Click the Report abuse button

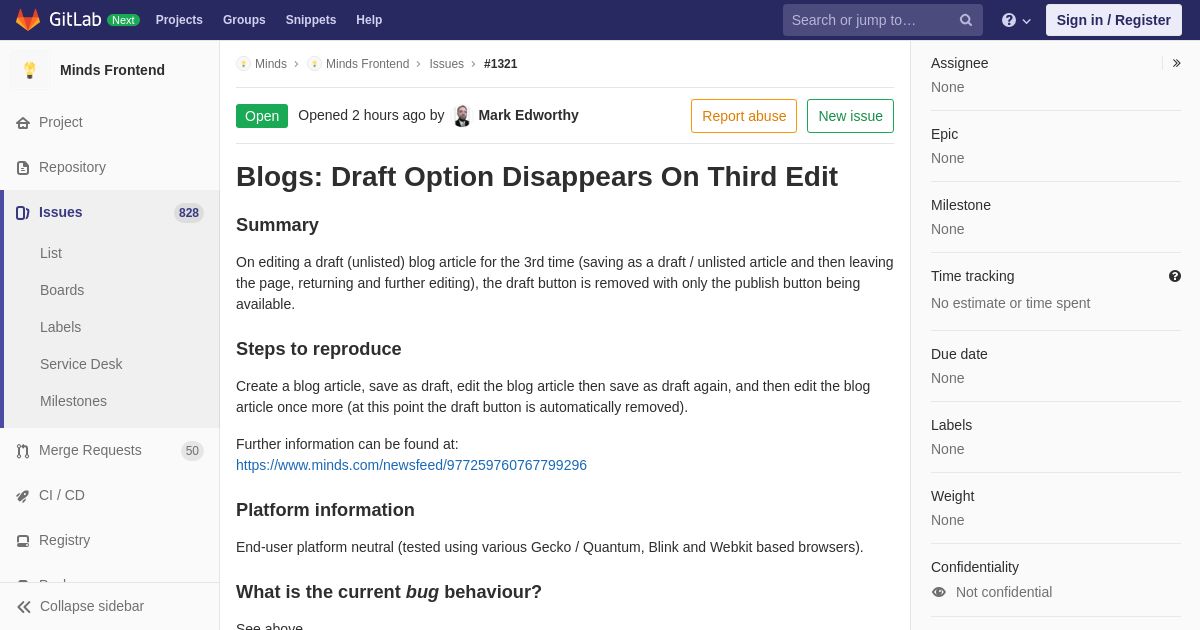[744, 116]
